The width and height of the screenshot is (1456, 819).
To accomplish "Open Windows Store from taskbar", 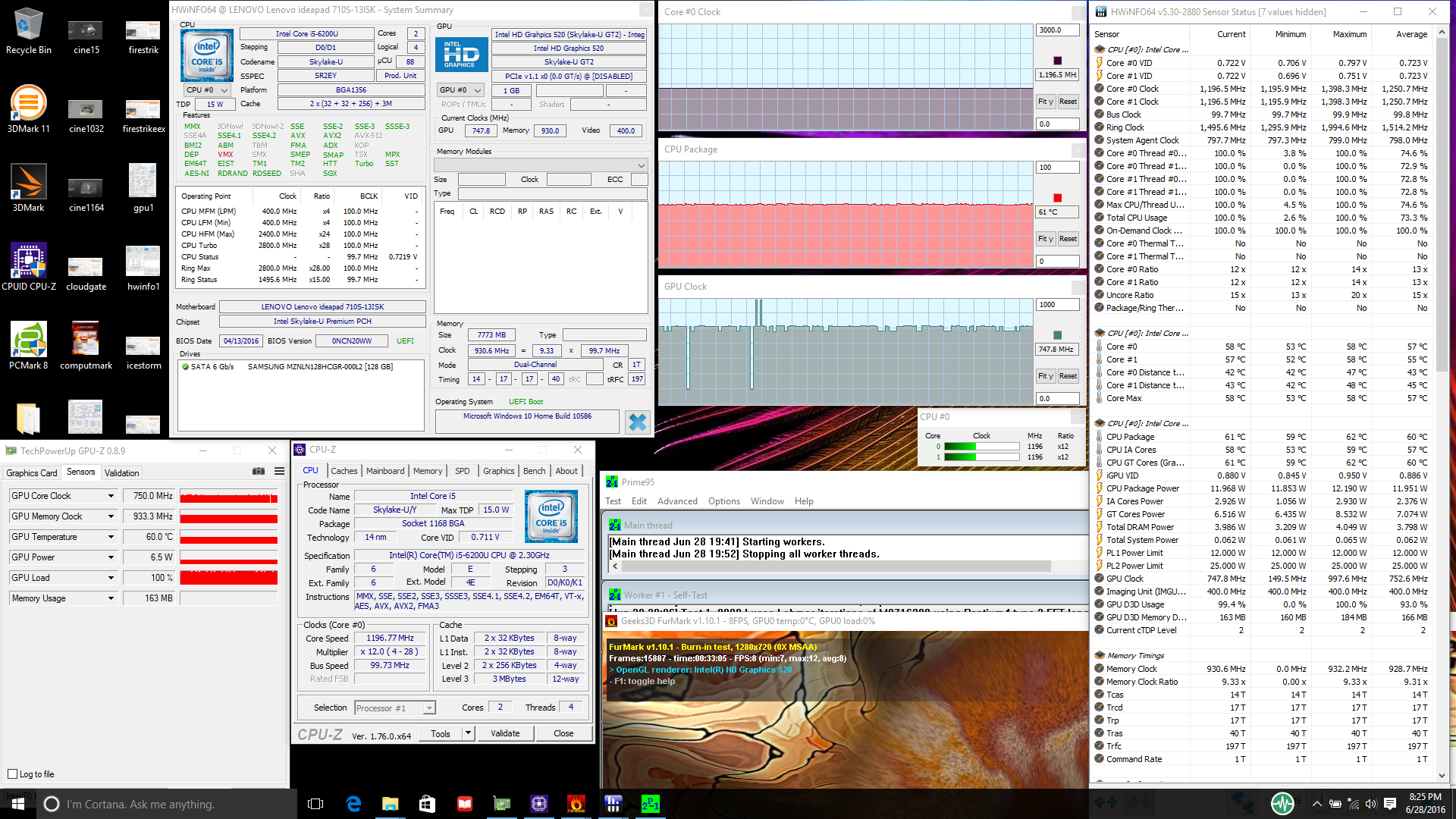I will [x=427, y=804].
